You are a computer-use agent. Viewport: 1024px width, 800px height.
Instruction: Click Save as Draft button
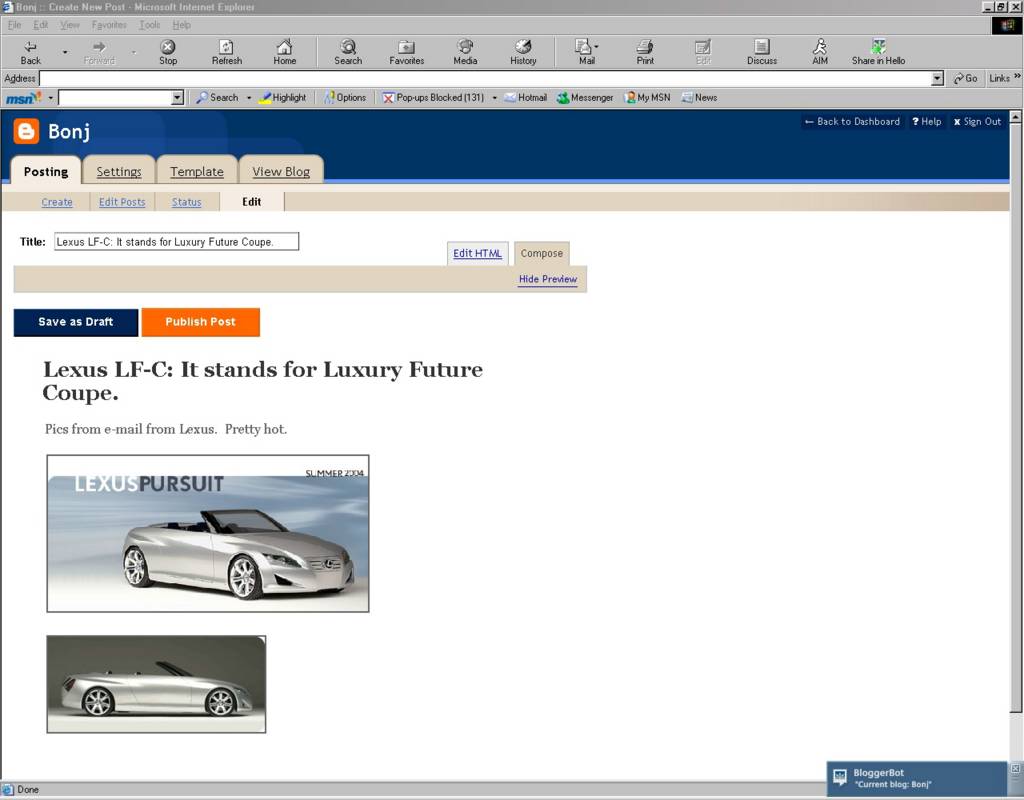tap(76, 322)
